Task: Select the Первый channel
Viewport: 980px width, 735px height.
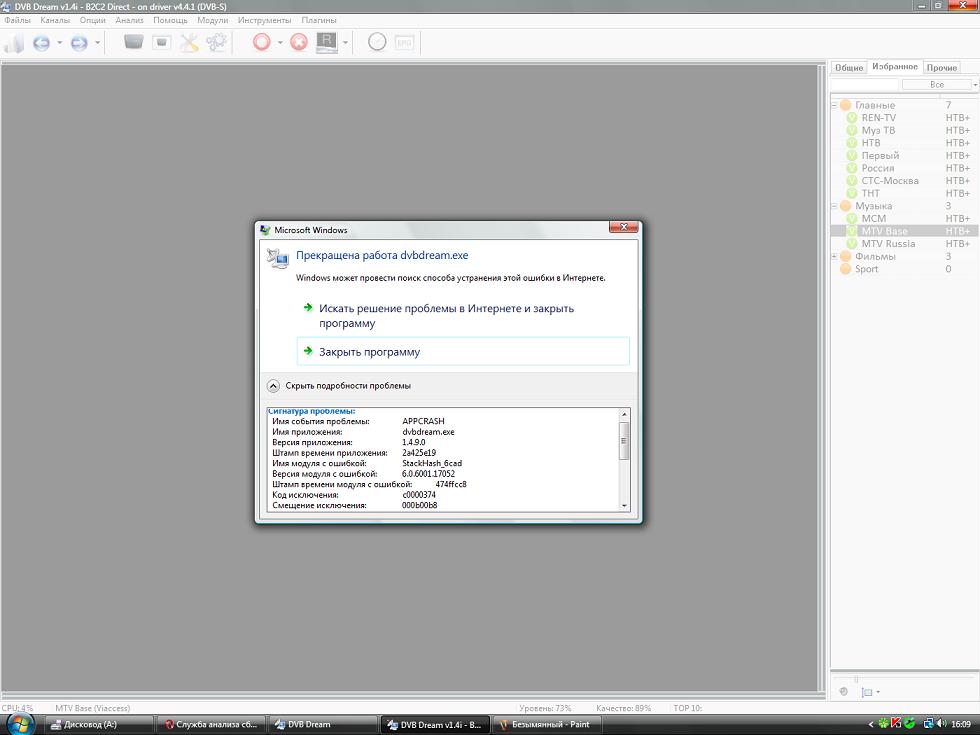Action: click(880, 155)
